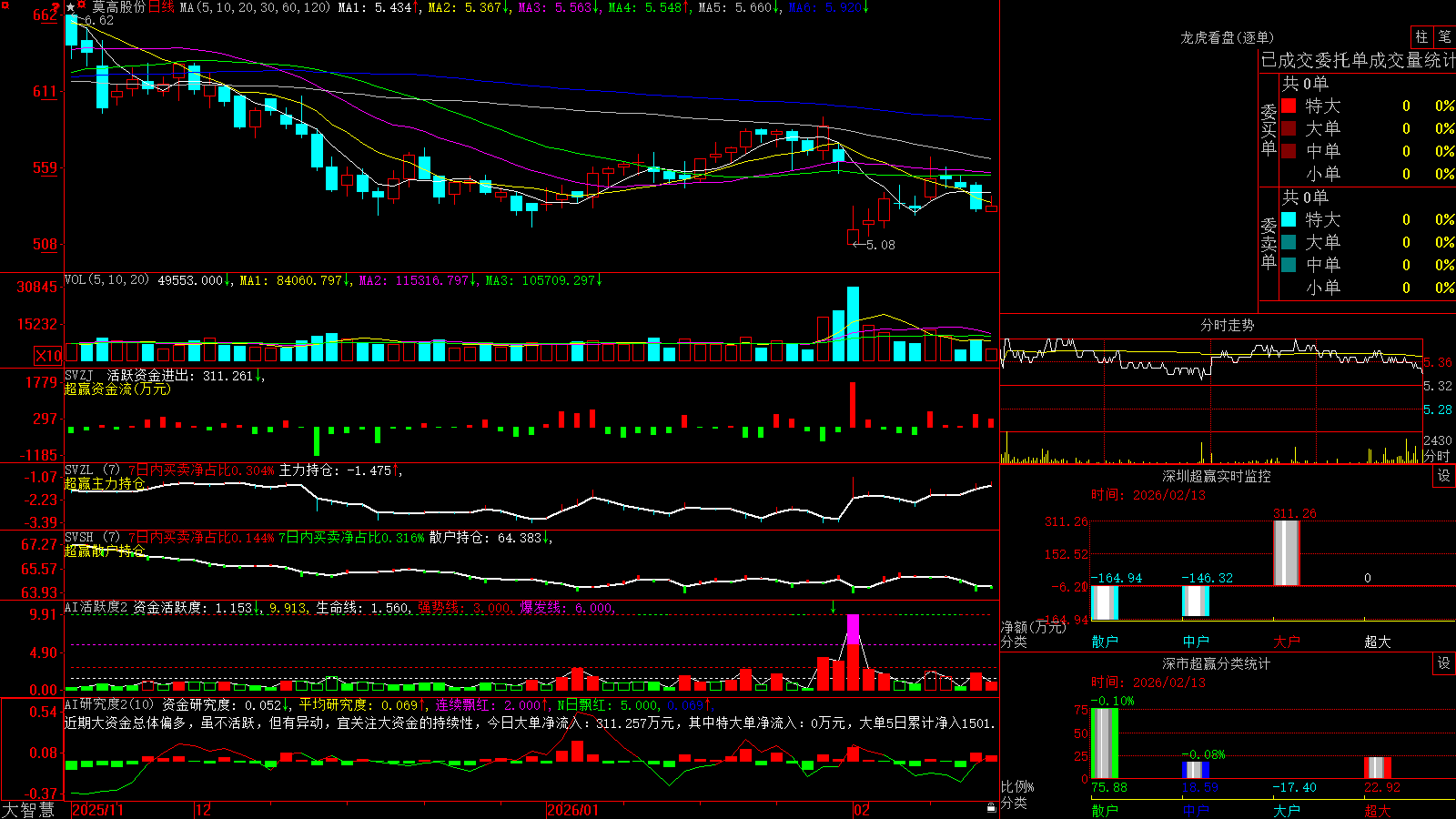Screen dimensions: 1456x819
Task: Click the star favorite icon beside 莫高股份
Action: point(71,7)
